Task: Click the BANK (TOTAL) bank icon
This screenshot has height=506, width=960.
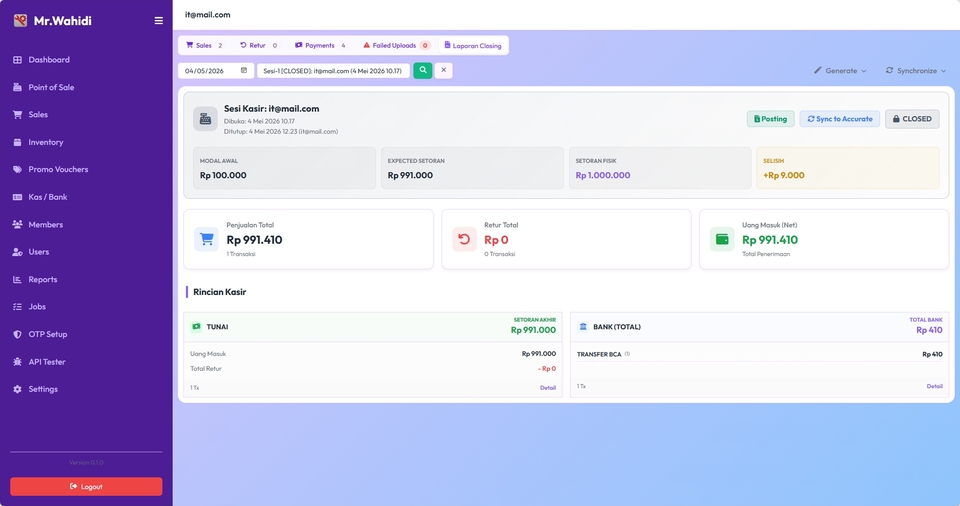Action: tap(583, 327)
